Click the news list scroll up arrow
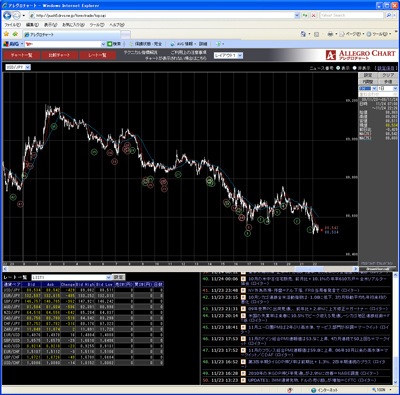 (396, 275)
